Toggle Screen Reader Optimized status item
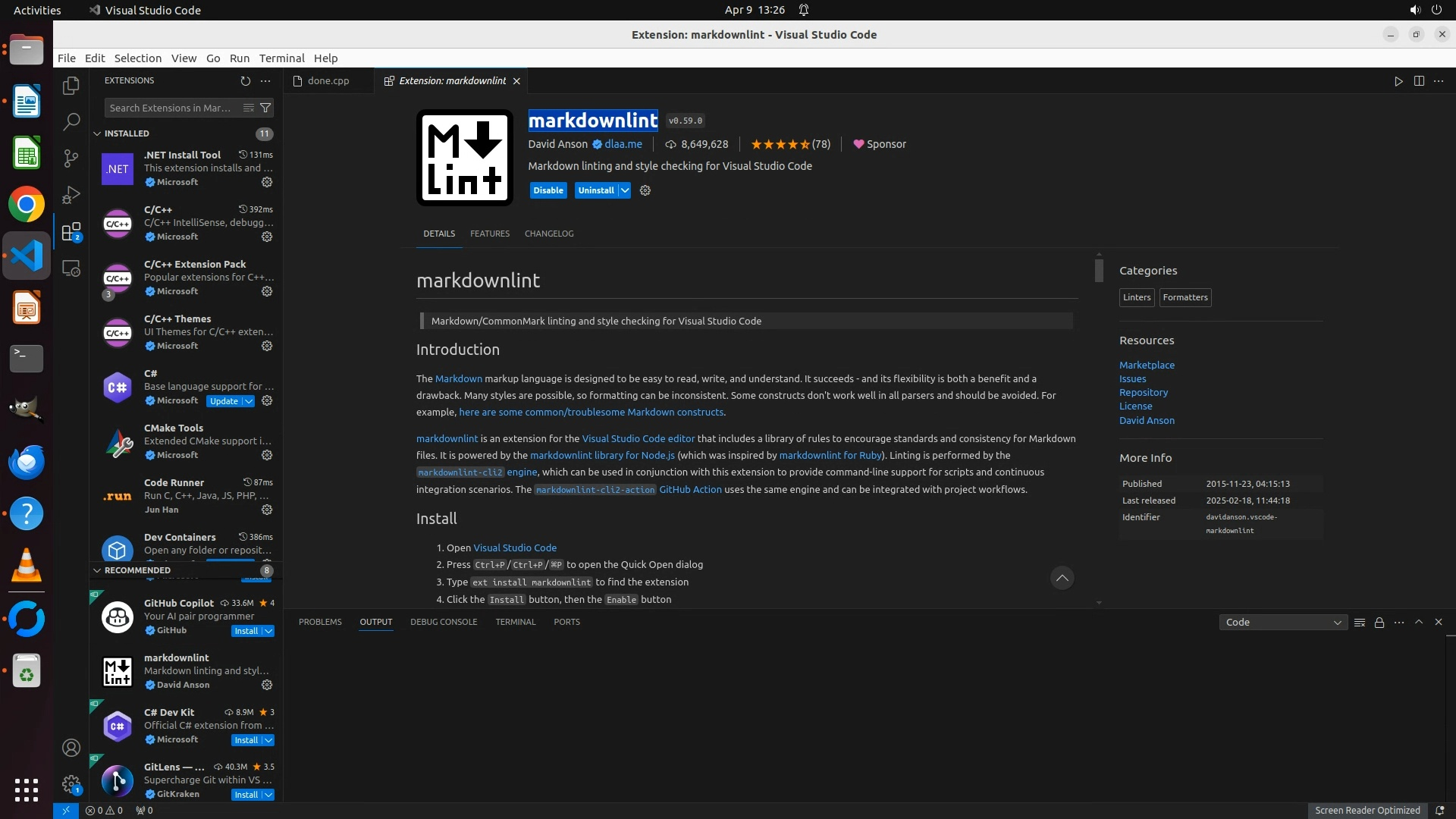The width and height of the screenshot is (1456, 819). pyautogui.click(x=1367, y=810)
